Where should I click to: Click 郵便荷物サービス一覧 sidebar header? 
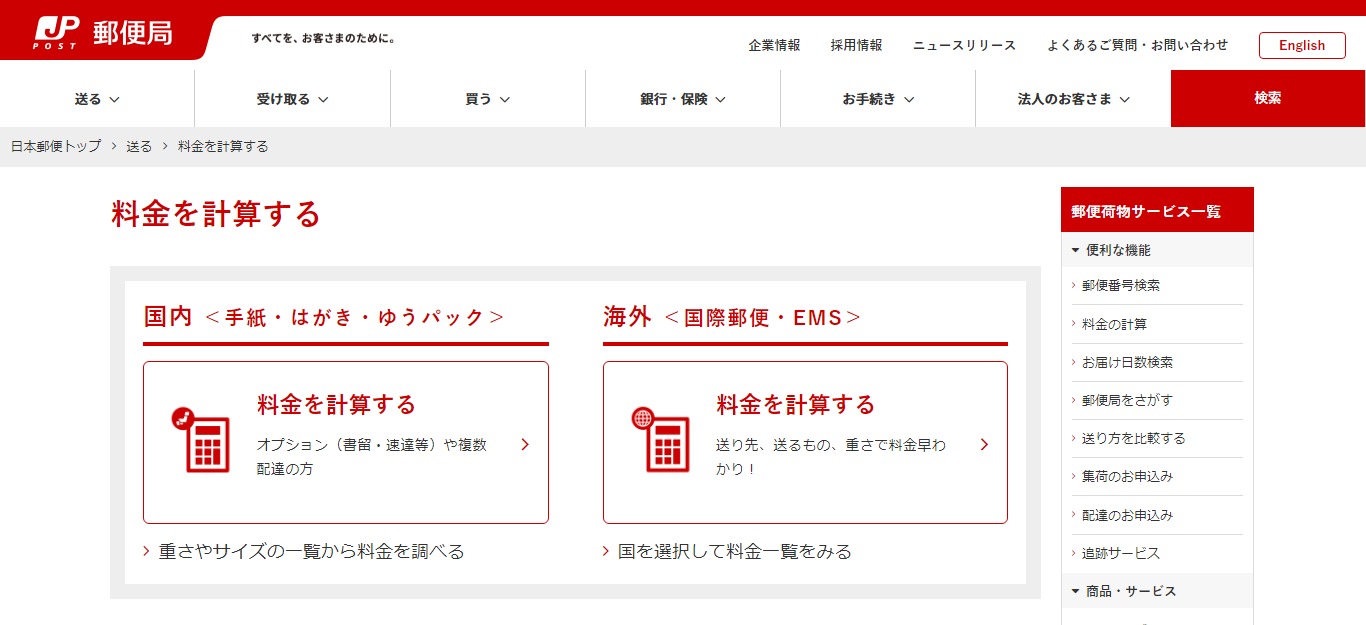pyautogui.click(x=1157, y=211)
